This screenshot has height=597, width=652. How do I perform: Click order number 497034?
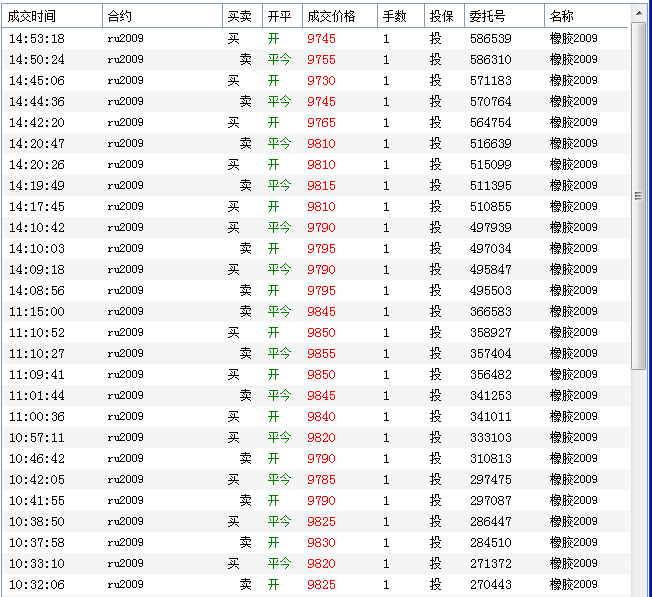click(491, 249)
